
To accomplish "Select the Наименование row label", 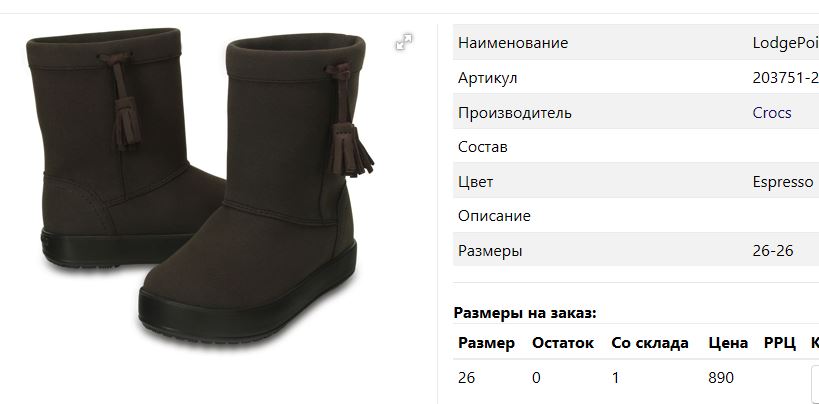I will tap(512, 43).
